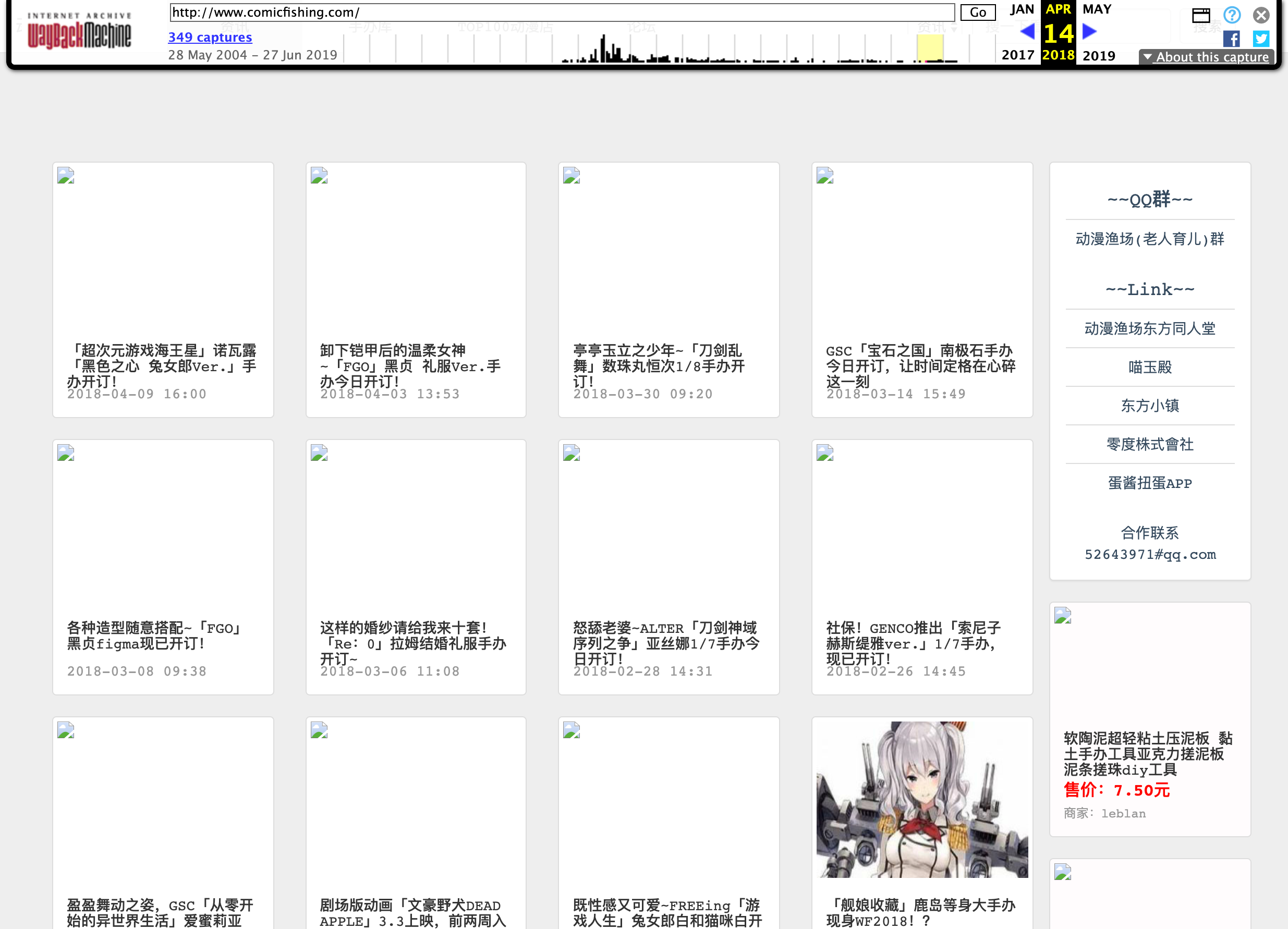Click the ~~Link~~ heading
The height and width of the screenshot is (929, 1288).
pos(1150,290)
